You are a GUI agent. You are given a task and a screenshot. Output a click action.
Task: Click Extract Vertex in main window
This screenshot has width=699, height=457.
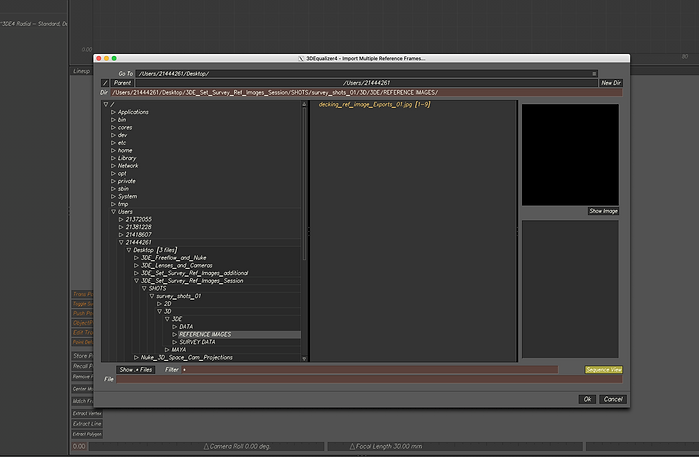(87, 413)
